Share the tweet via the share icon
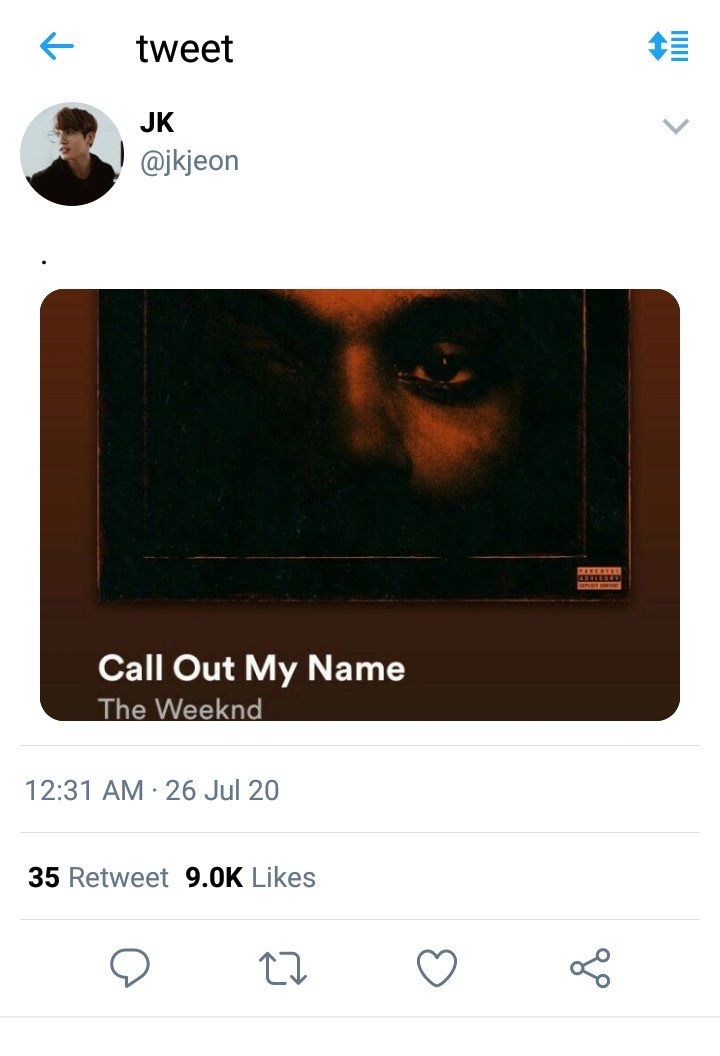720x1056 pixels. [590, 968]
